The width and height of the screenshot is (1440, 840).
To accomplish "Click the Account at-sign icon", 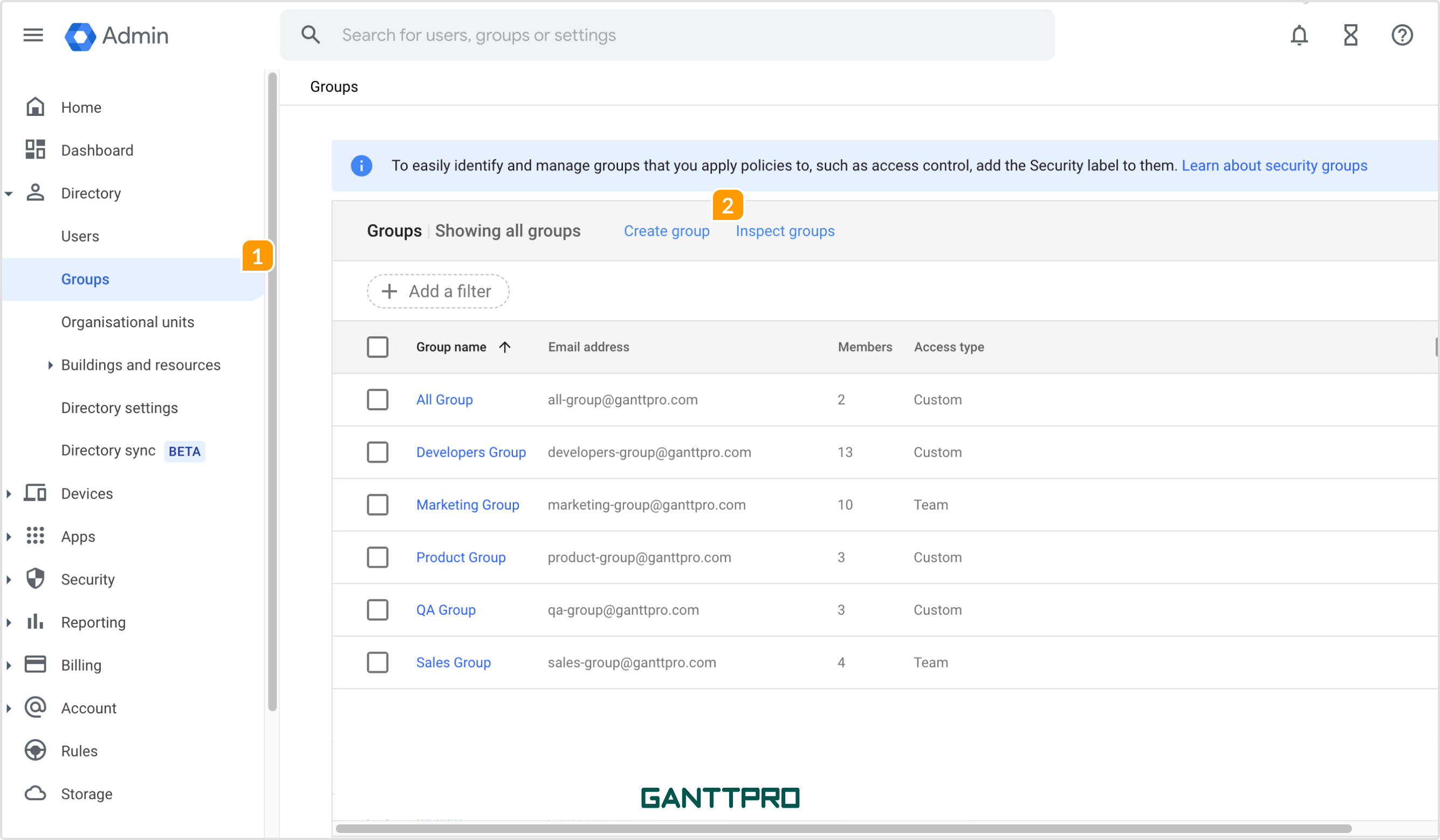I will (36, 707).
